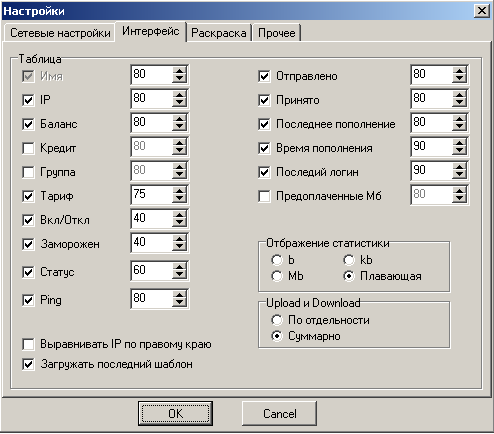The height and width of the screenshot is (434, 494).
Task: Select the Mb statistics radio button
Action: pos(277,276)
